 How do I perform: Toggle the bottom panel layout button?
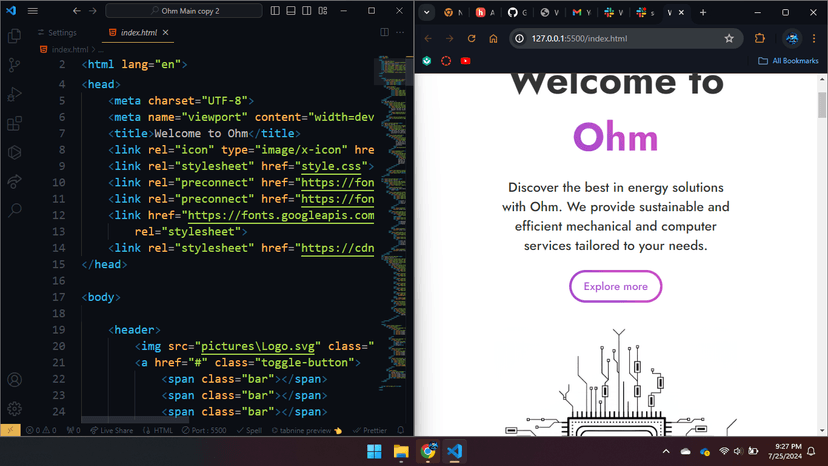tap(291, 11)
